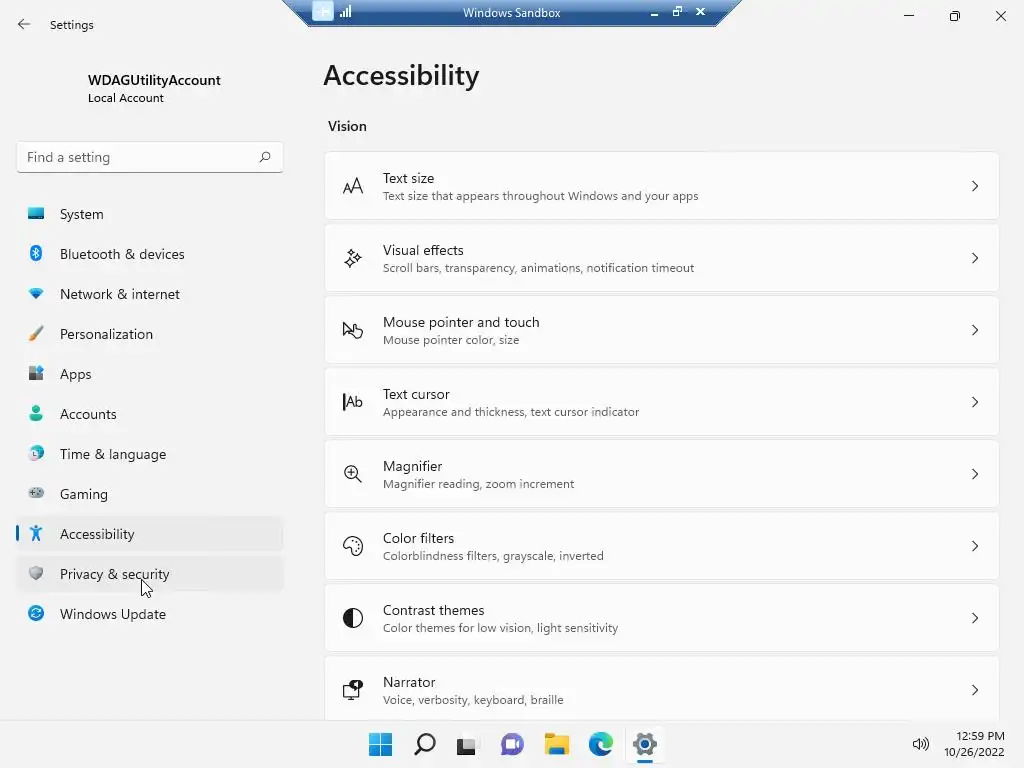
Task: Click the Narrator icon
Action: (x=353, y=690)
